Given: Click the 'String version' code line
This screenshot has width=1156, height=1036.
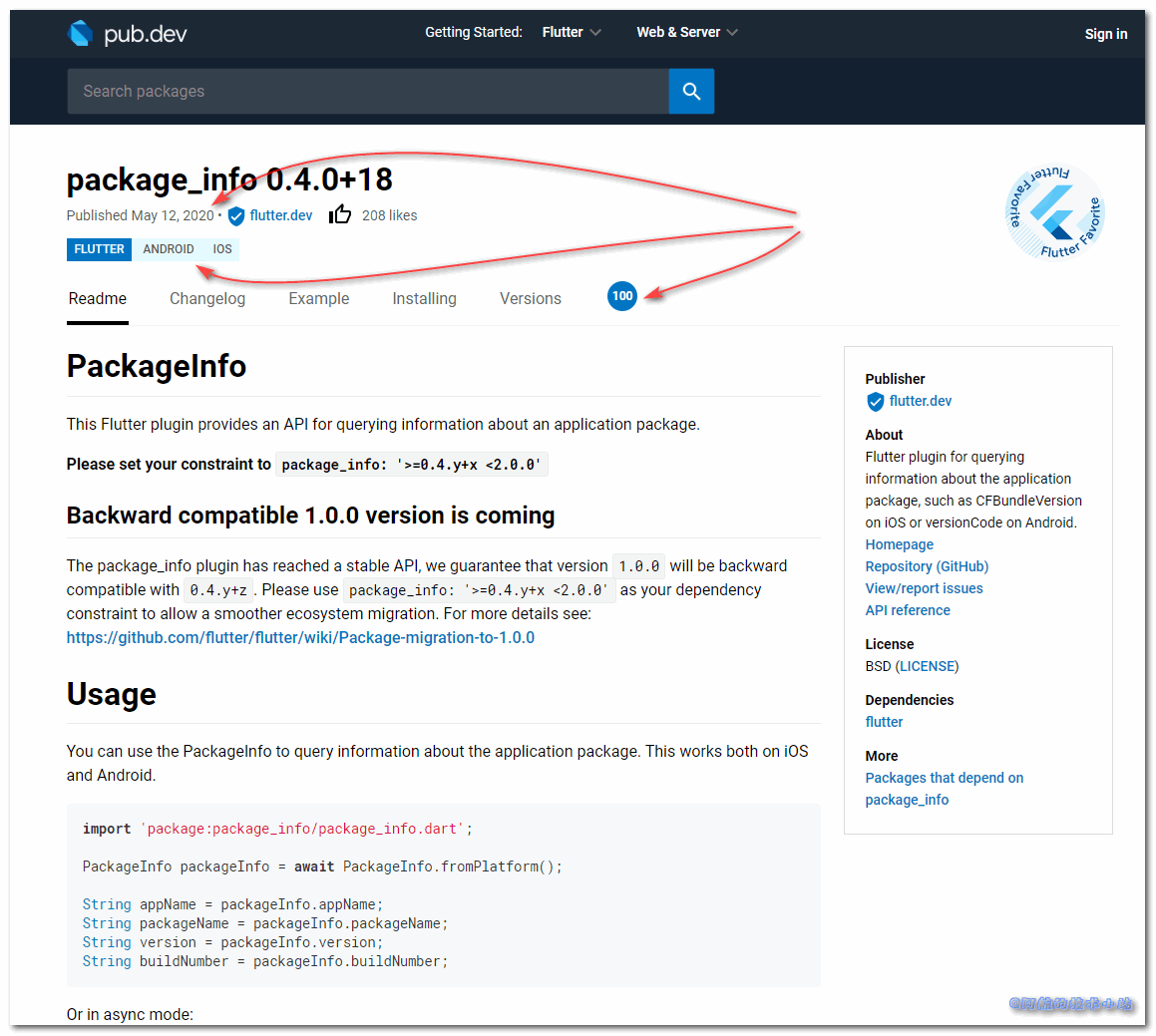Looking at the screenshot, I should 232,942.
